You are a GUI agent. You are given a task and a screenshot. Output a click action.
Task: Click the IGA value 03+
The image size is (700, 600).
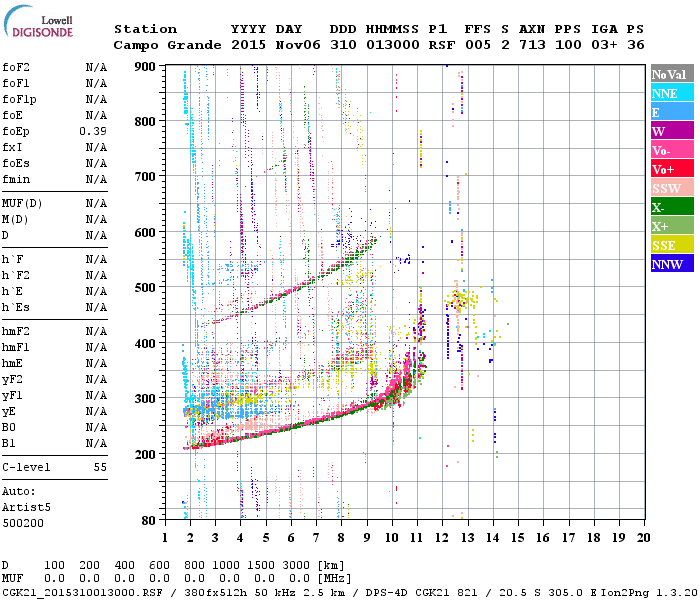[x=604, y=45]
